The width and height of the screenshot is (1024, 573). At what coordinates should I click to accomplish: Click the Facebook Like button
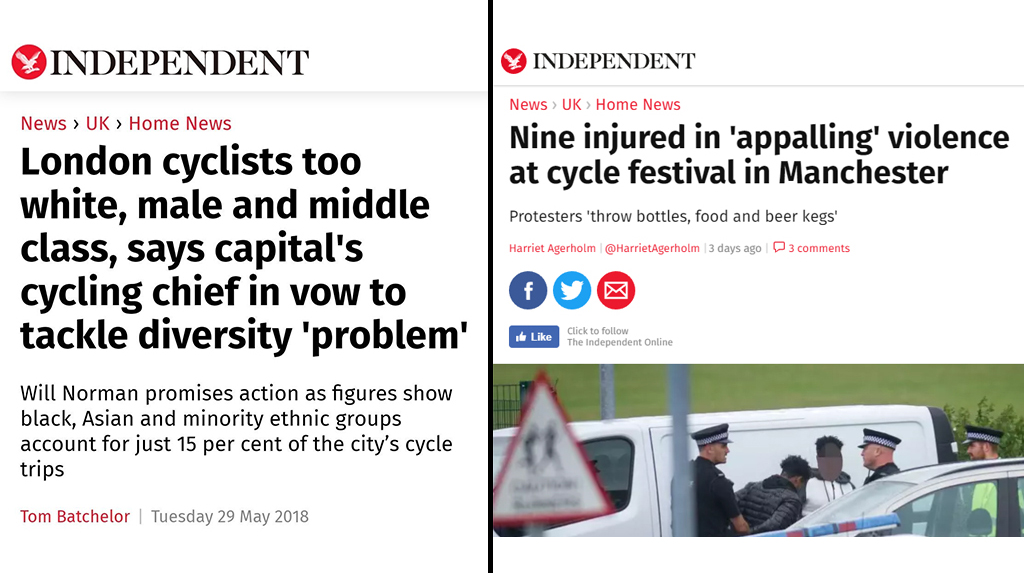point(534,336)
